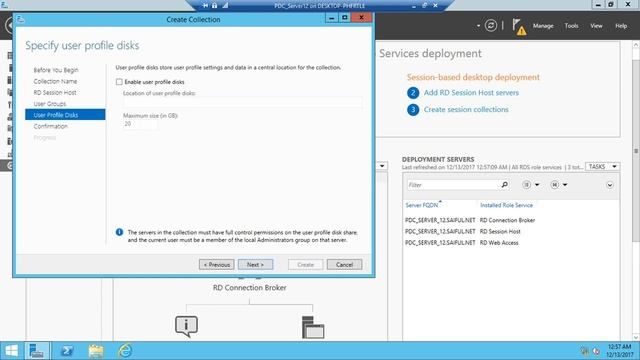
Task: Sort by Server FQDN column
Action: tap(422, 205)
